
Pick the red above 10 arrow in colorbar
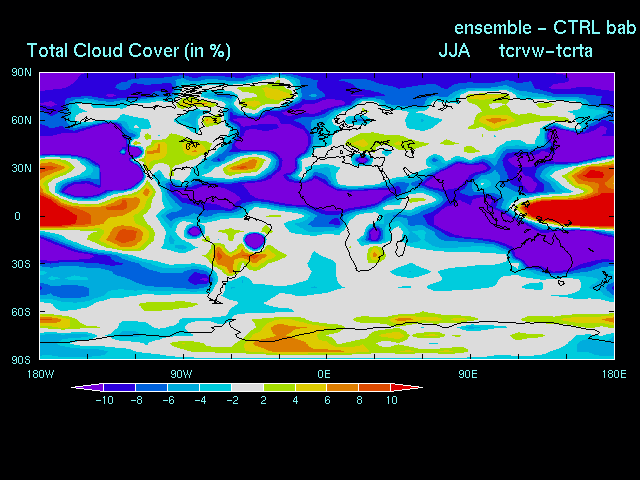[407, 387]
